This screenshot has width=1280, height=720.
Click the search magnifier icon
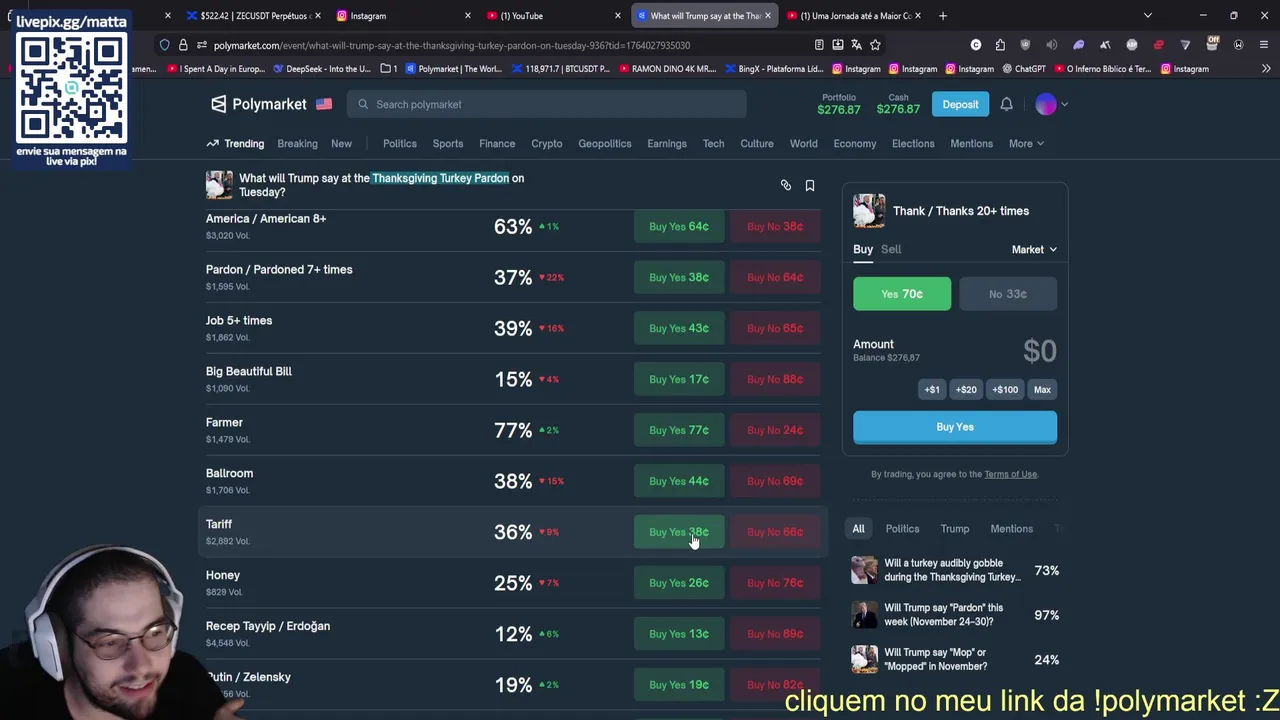[363, 104]
